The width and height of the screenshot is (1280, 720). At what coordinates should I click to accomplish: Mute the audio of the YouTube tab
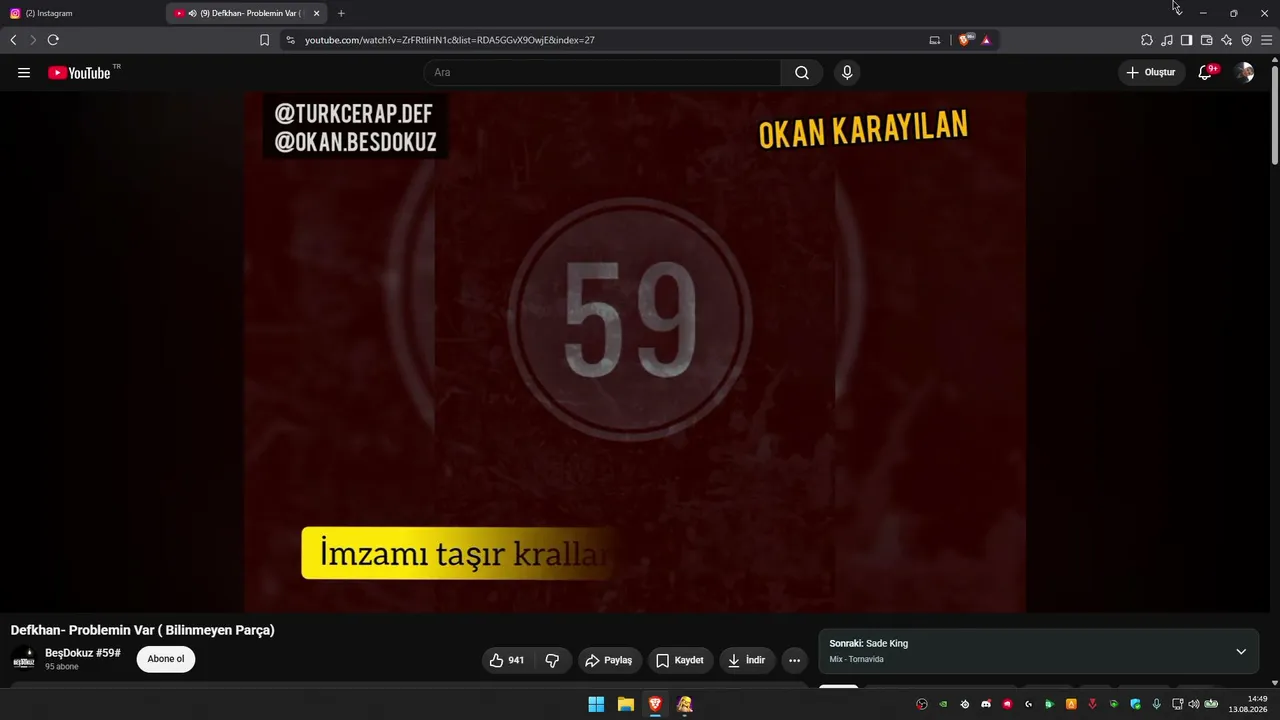pos(192,13)
